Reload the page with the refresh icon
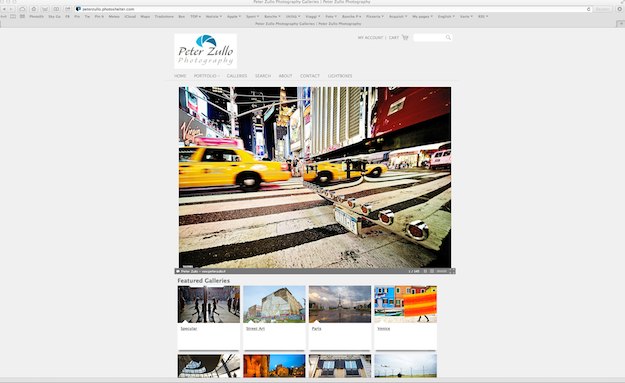Viewport: 625px width, 383px height. click(588, 9)
